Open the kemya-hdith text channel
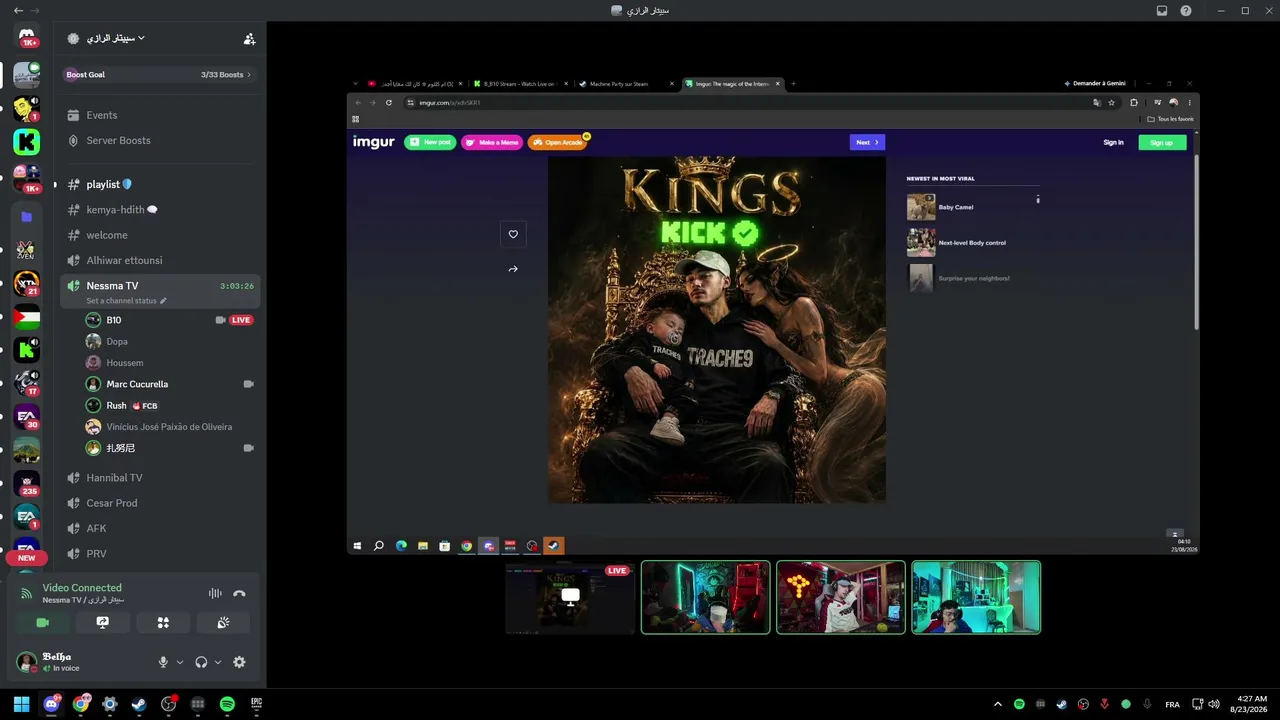Viewport: 1280px width, 720px height. pyautogui.click(x=160, y=210)
